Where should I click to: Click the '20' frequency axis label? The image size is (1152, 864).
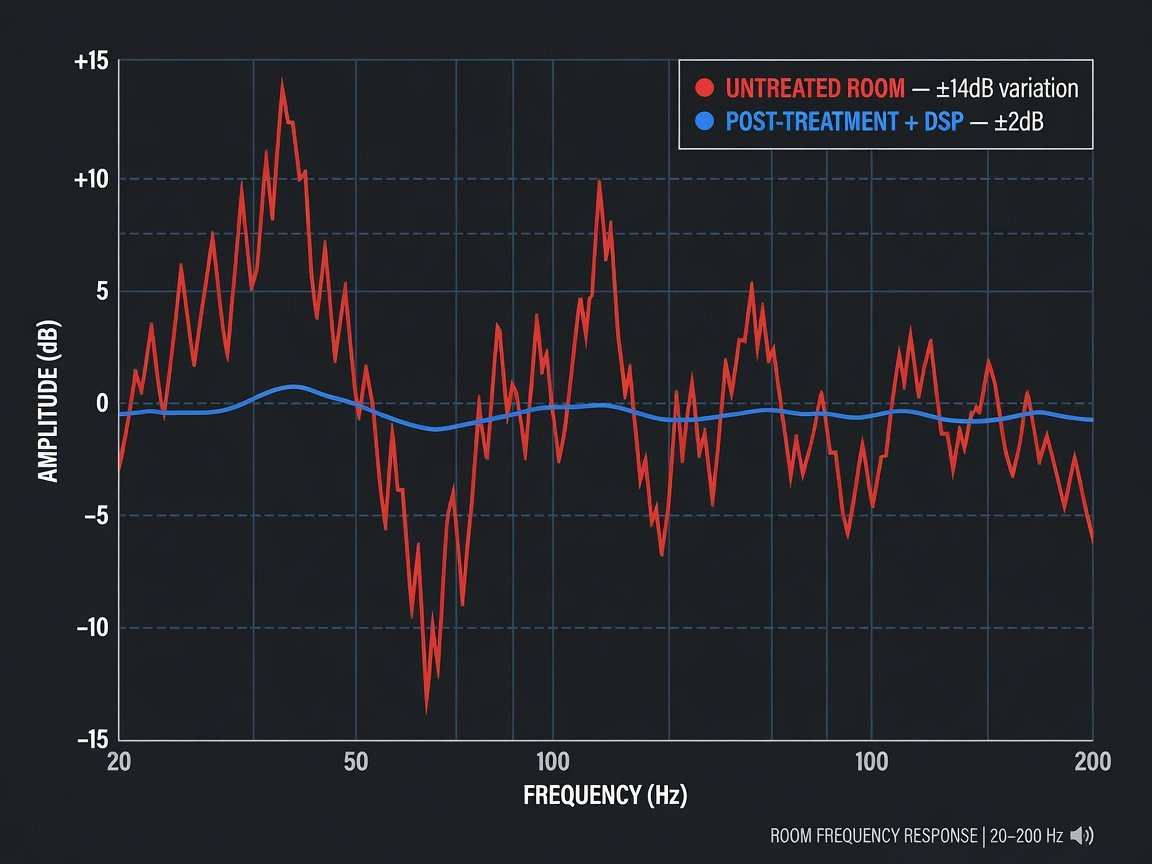(x=119, y=762)
